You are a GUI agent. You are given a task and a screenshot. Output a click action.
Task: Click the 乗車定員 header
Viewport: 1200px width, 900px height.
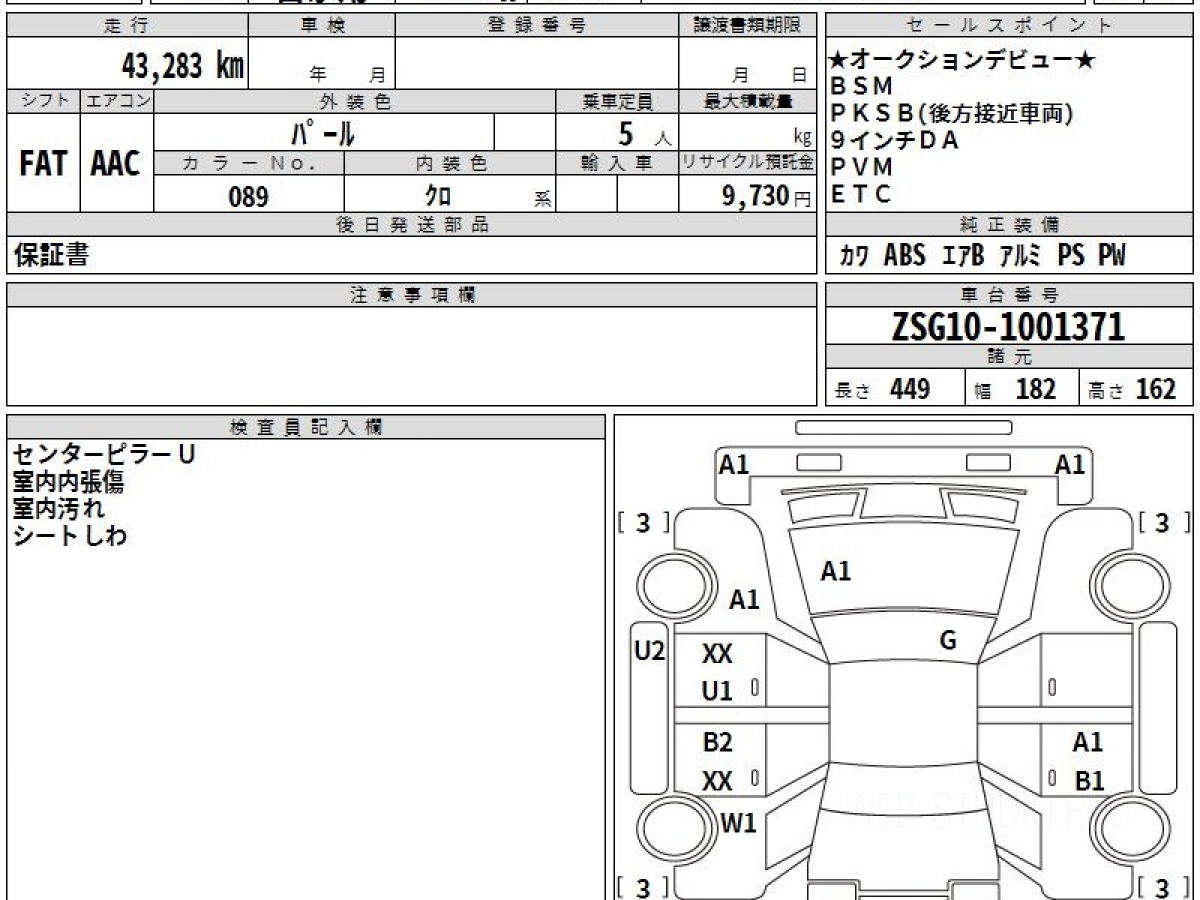617,101
